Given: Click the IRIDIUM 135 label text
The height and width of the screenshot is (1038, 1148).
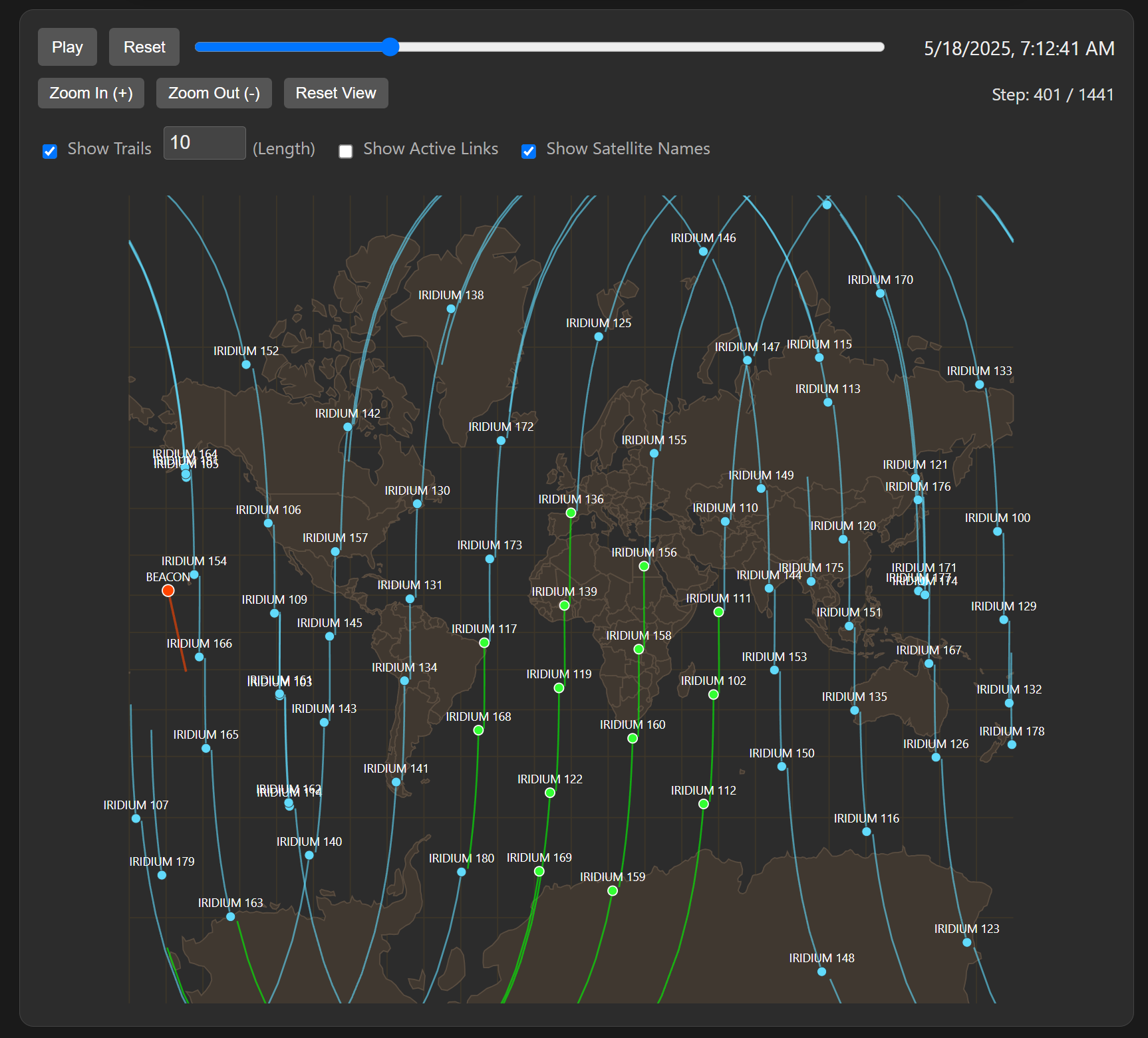Looking at the screenshot, I should point(854,697).
